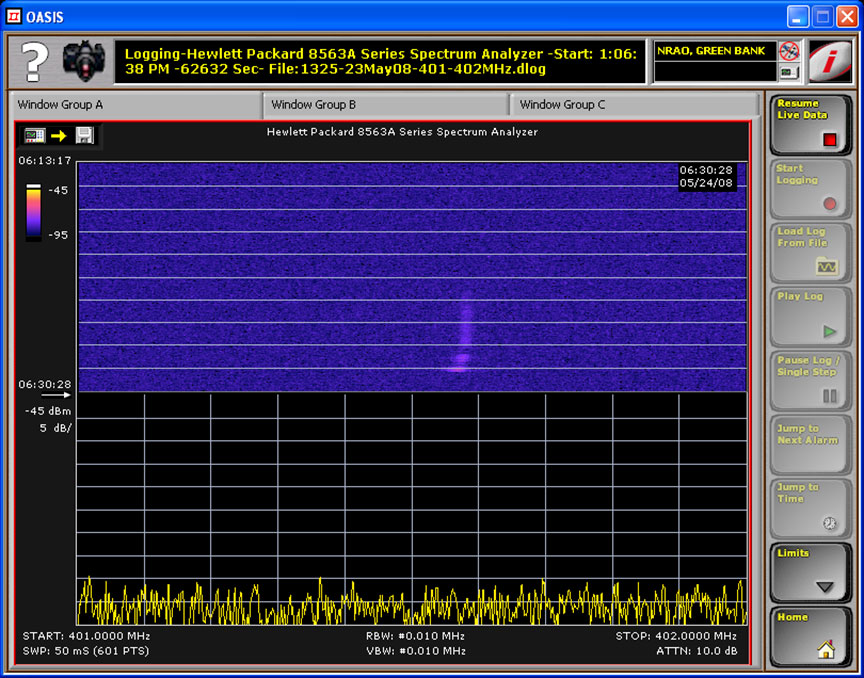This screenshot has height=678, width=864.
Task: Click the "ATTN: 10.0 dB" readout
Action: tap(696, 651)
